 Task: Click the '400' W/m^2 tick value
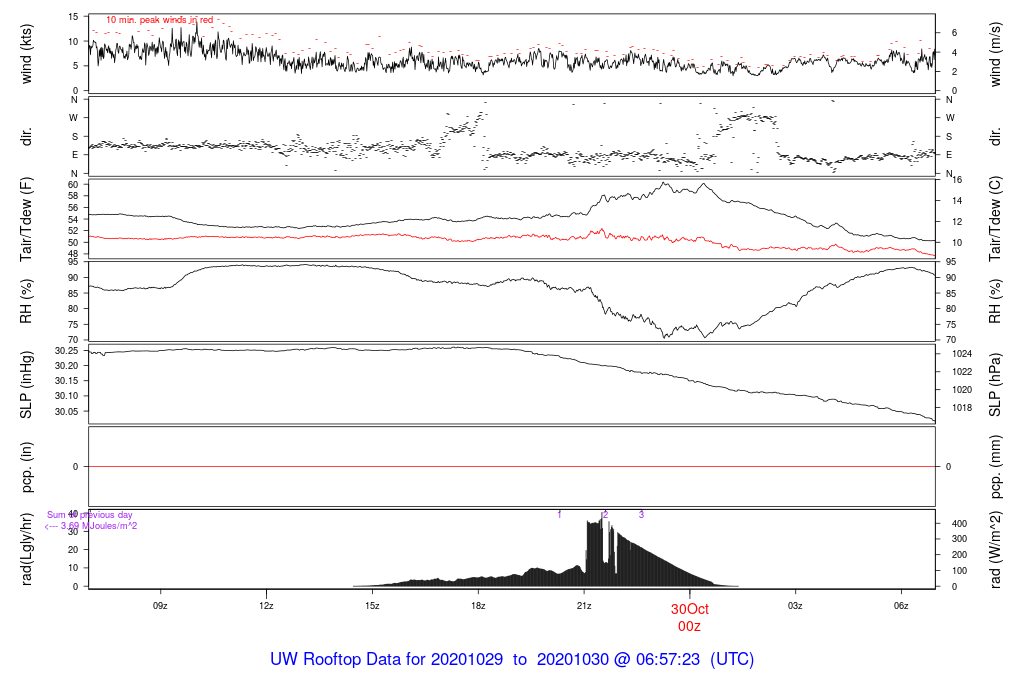pos(959,524)
